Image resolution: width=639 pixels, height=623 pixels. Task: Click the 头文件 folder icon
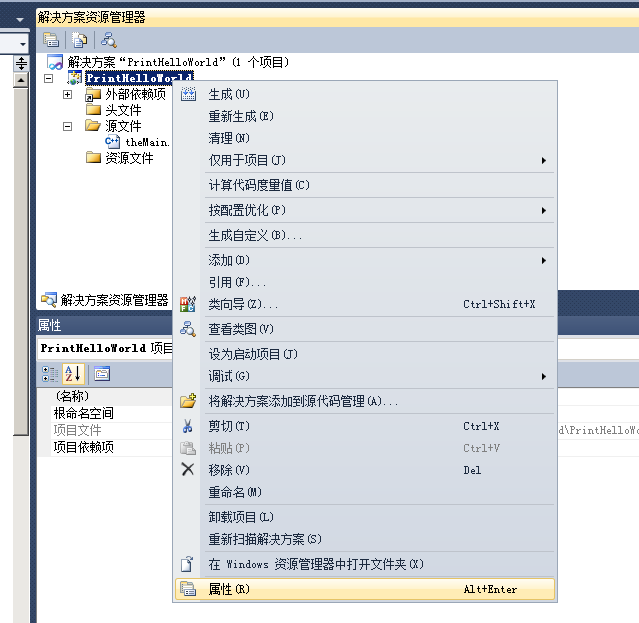[x=93, y=110]
